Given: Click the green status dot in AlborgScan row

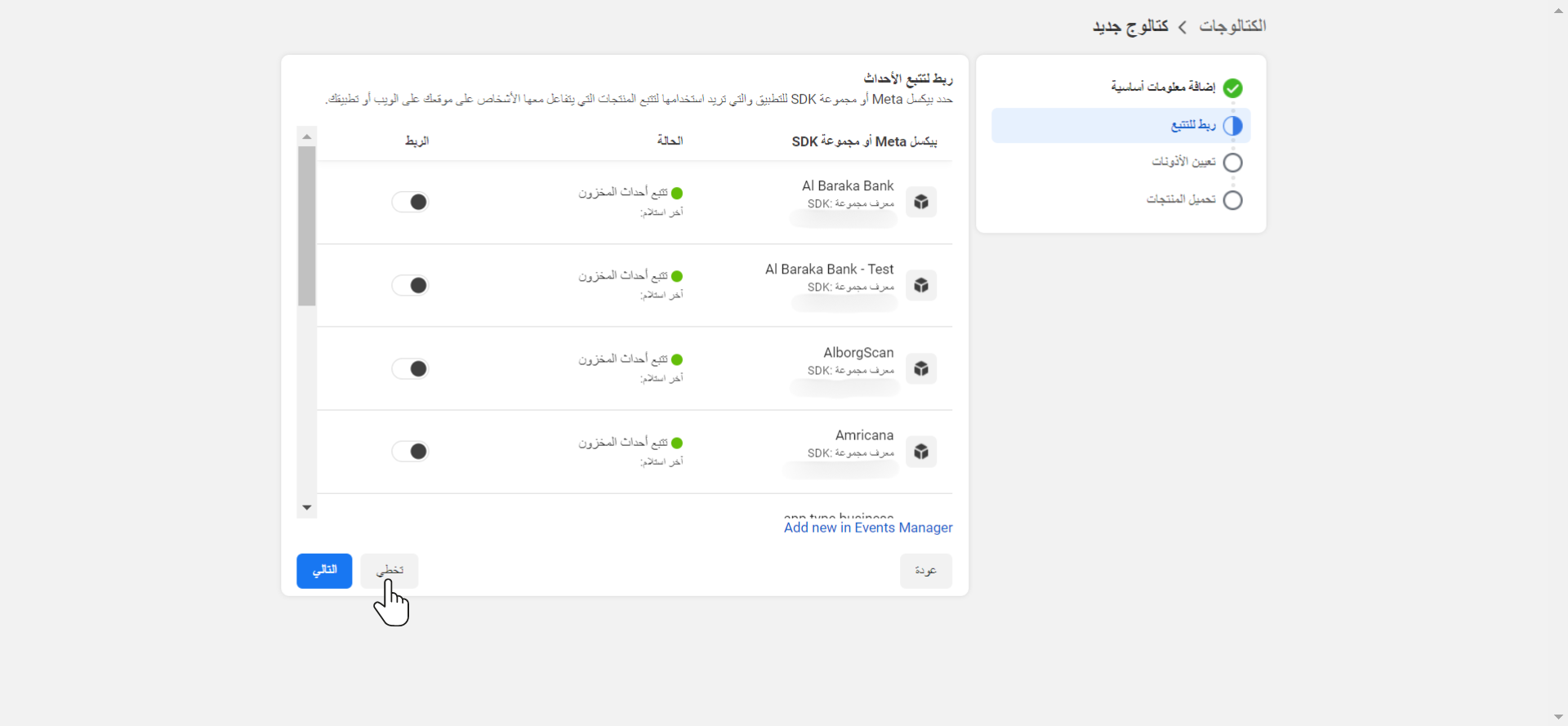Looking at the screenshot, I should [677, 359].
